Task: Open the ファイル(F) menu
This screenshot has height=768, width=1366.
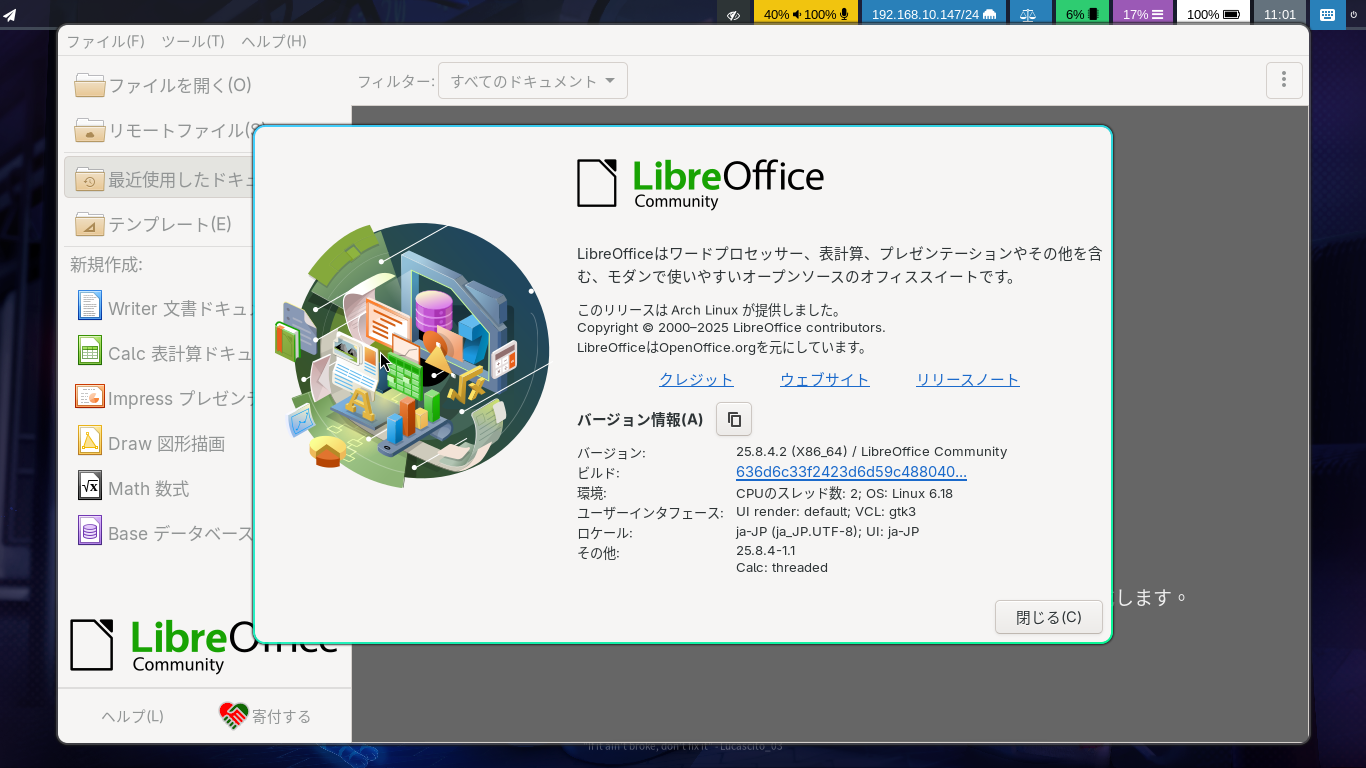Action: pos(105,41)
